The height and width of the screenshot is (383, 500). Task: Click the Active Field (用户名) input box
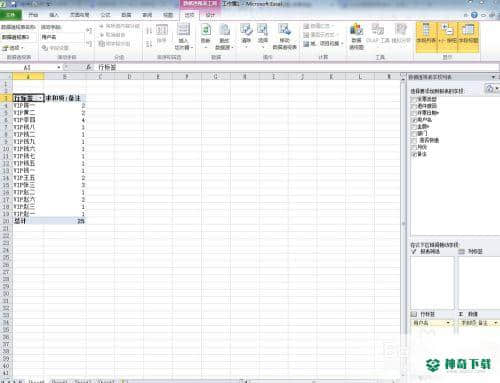click(x=62, y=37)
